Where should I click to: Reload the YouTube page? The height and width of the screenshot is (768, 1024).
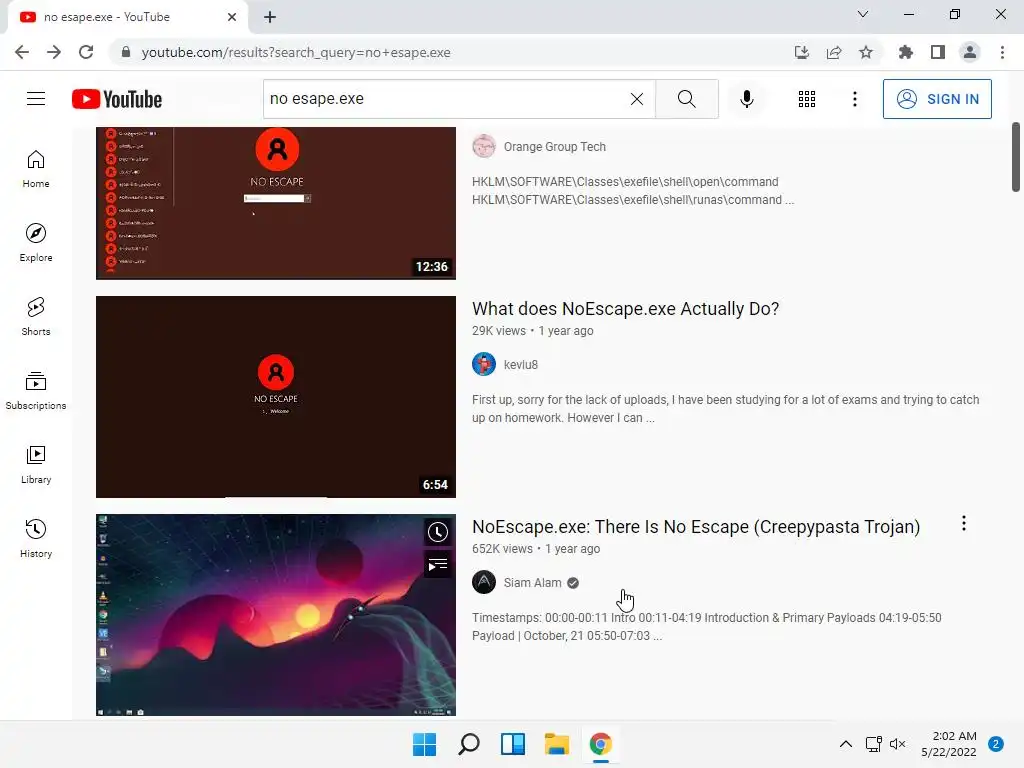(86, 52)
